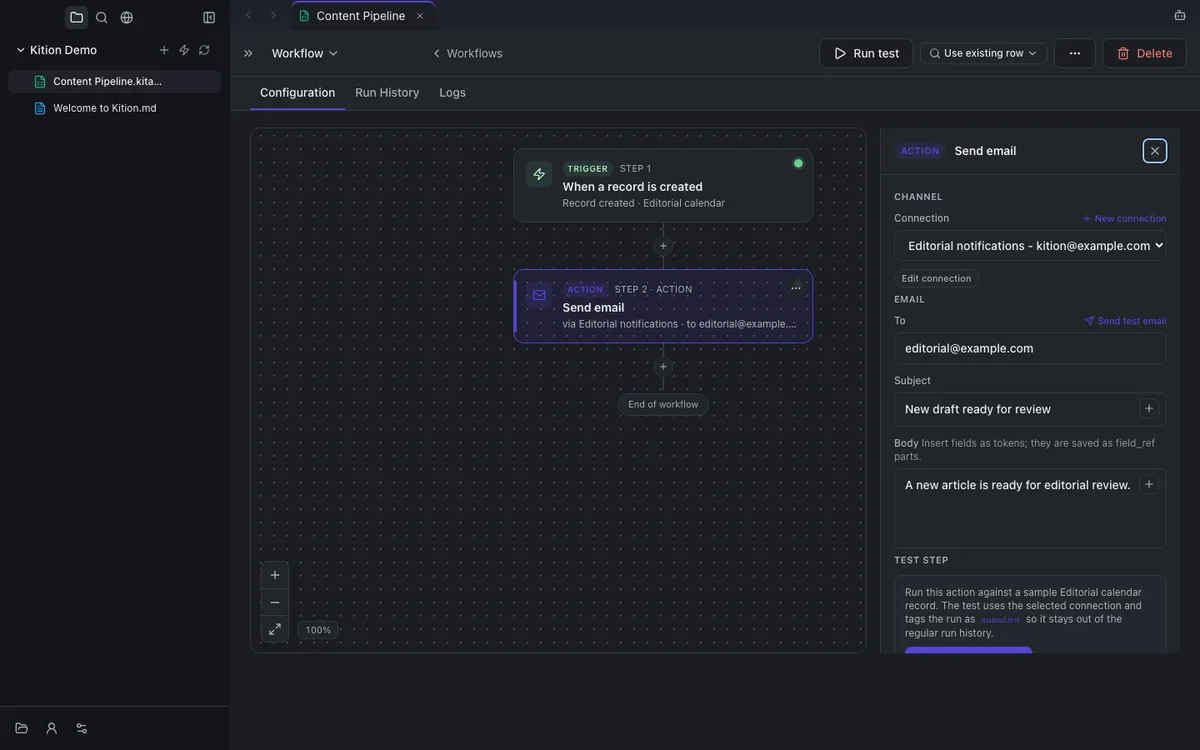
Task: Close the Send email action panel
Action: click(1155, 151)
